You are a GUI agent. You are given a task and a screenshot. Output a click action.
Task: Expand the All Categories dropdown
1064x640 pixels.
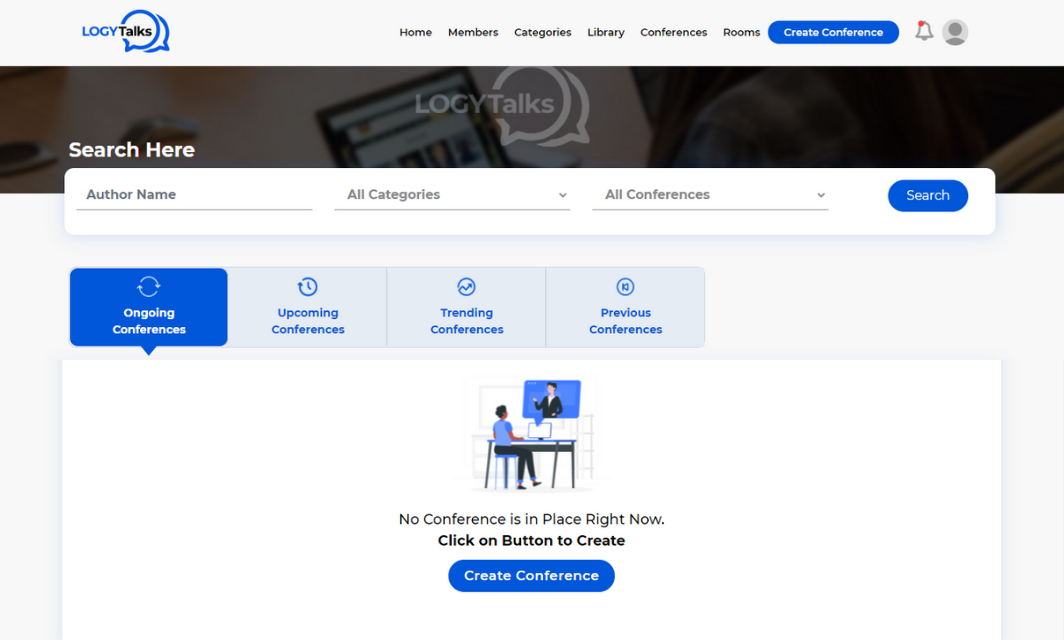pyautogui.click(x=452, y=195)
